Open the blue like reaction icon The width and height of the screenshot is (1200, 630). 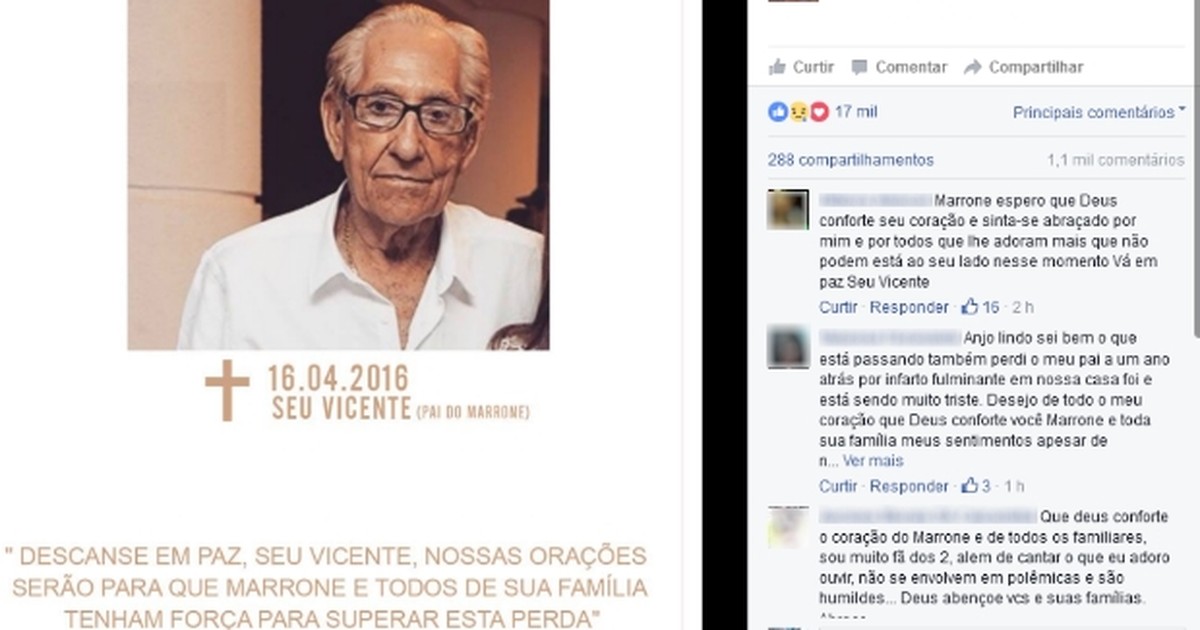[778, 112]
